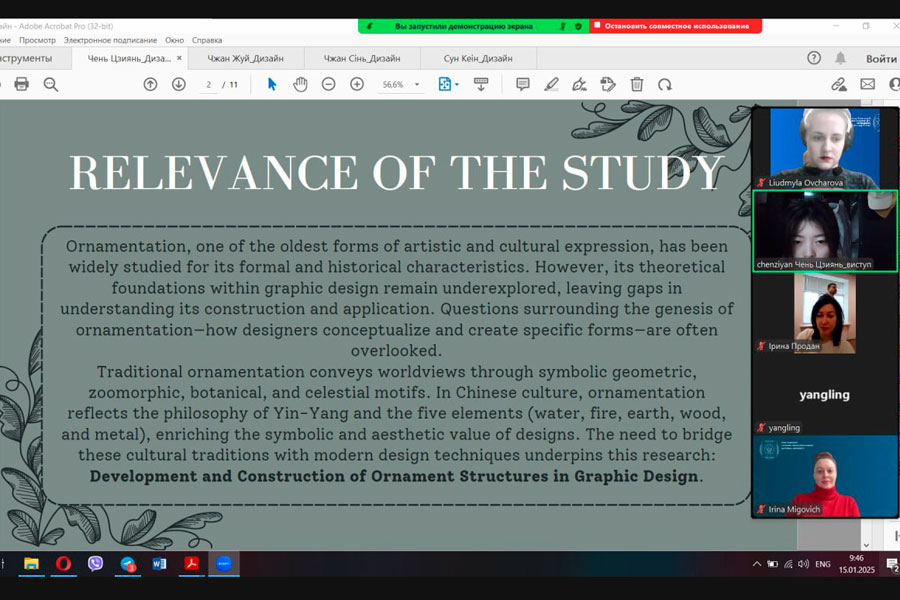Select the arrow Selection tool
The height and width of the screenshot is (600, 900).
pyautogui.click(x=272, y=84)
